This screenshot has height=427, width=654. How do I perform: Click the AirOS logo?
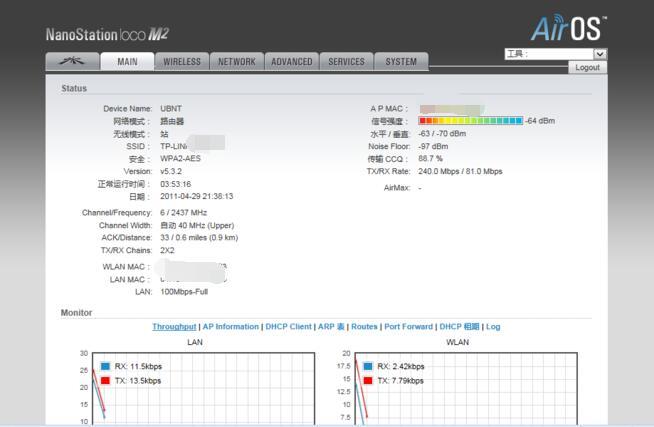(x=568, y=28)
